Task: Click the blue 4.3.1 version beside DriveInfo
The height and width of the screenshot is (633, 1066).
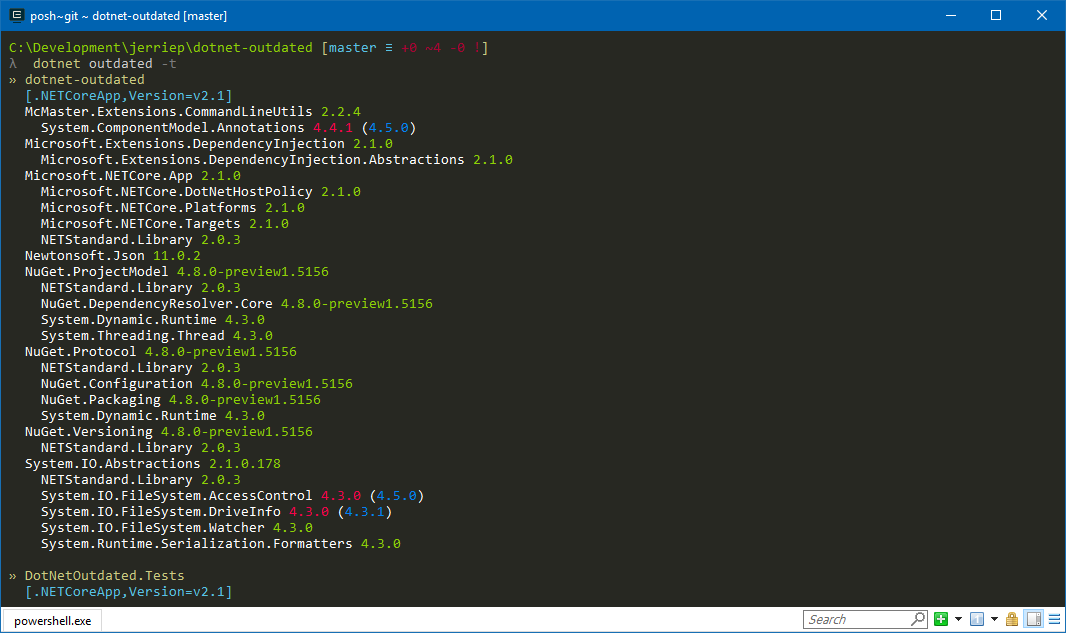Action: pos(364,511)
